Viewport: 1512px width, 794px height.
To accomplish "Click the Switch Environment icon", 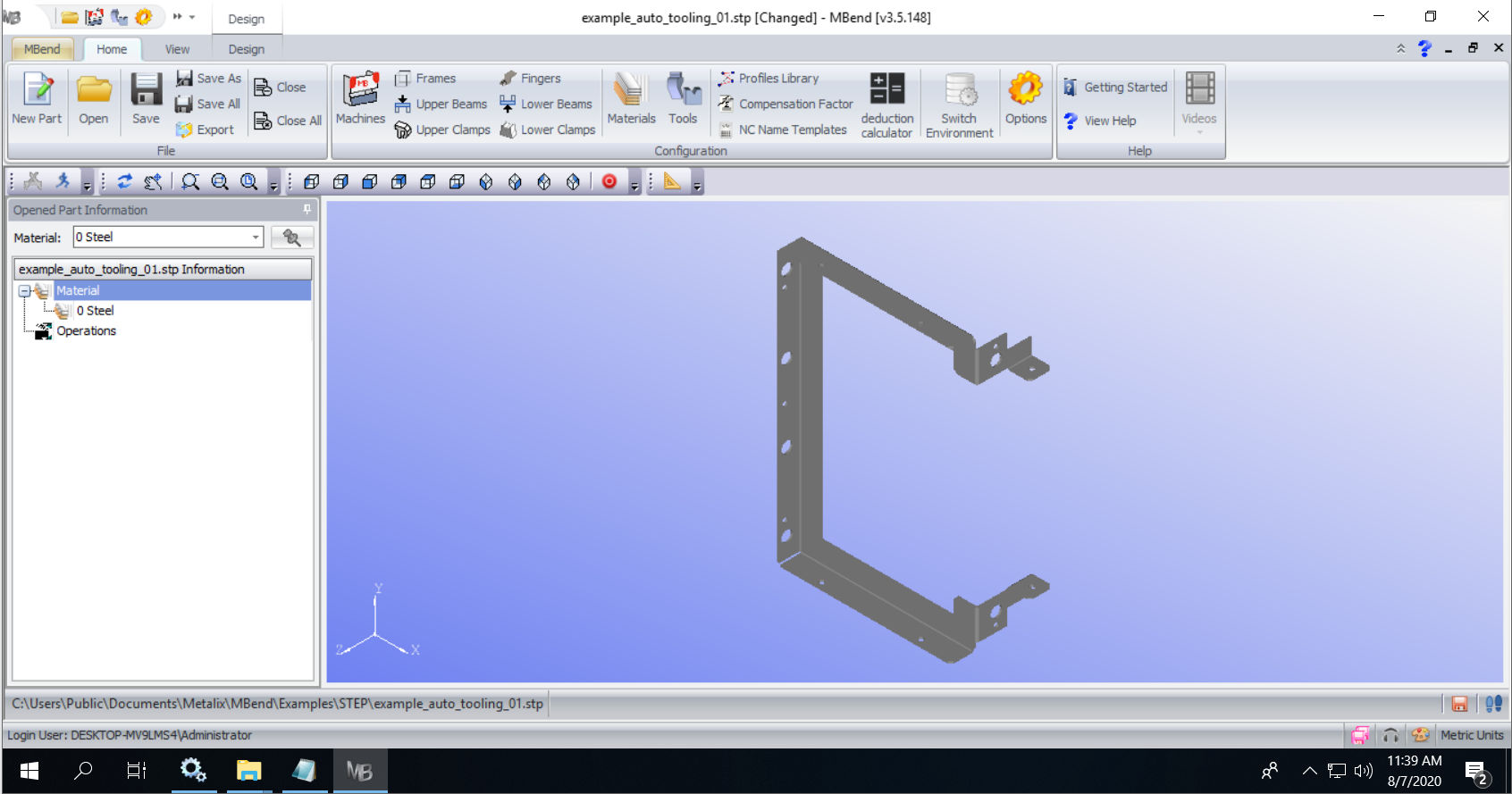I will point(959,104).
